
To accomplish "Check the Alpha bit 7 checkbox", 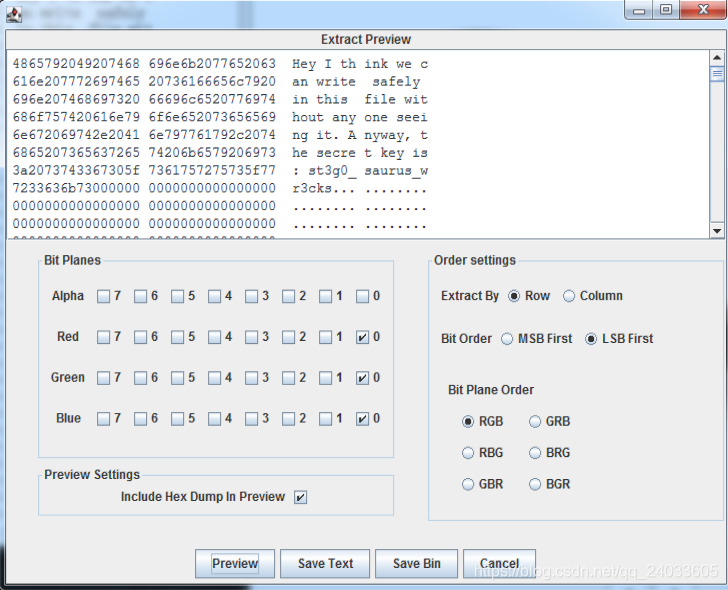I will tap(103, 297).
